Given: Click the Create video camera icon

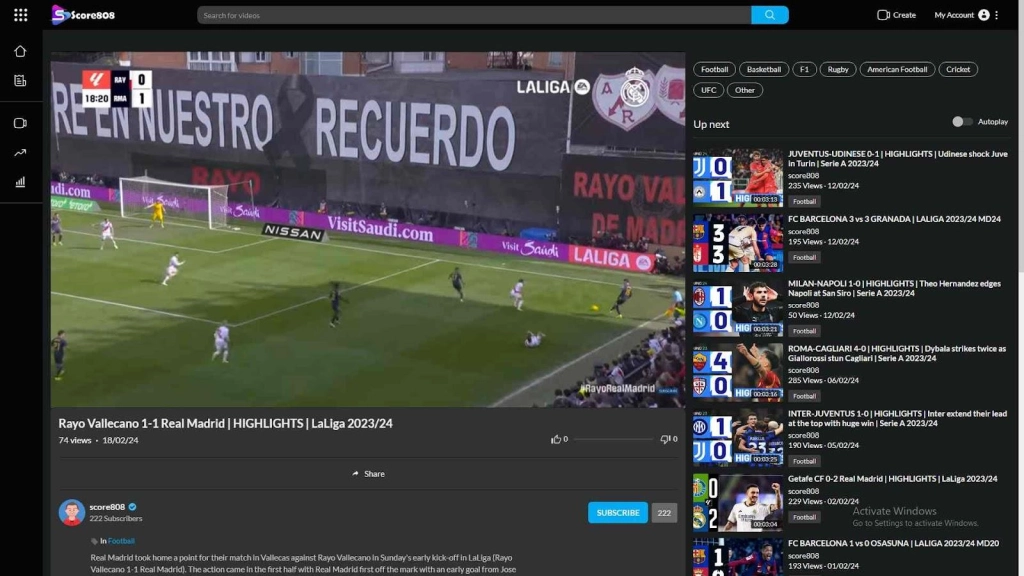Looking at the screenshot, I should coord(883,15).
